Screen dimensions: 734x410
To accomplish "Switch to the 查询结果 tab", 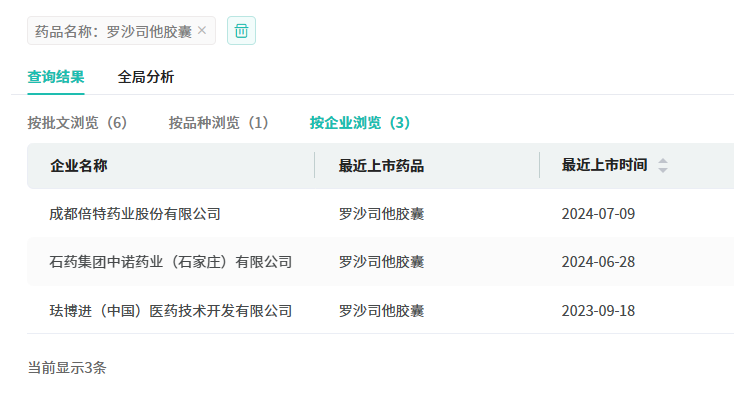I will coord(56,77).
